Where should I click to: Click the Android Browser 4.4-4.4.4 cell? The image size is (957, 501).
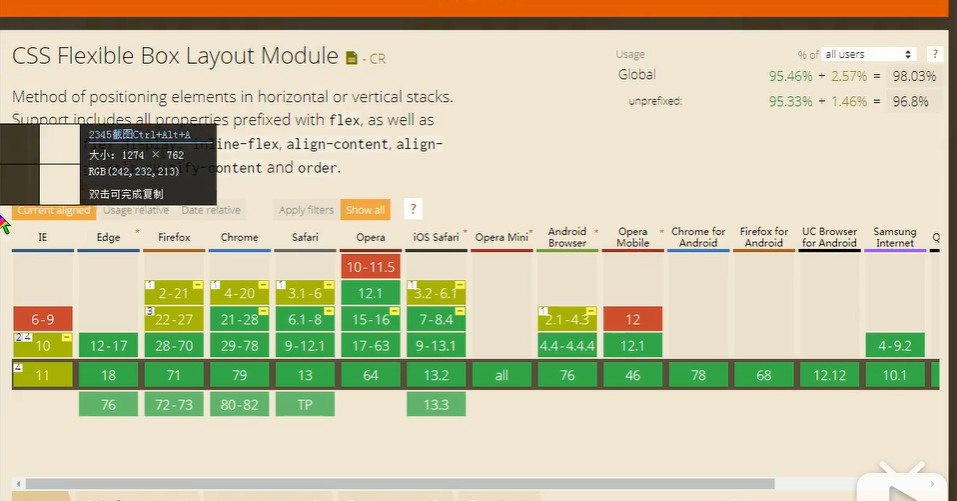pos(567,345)
